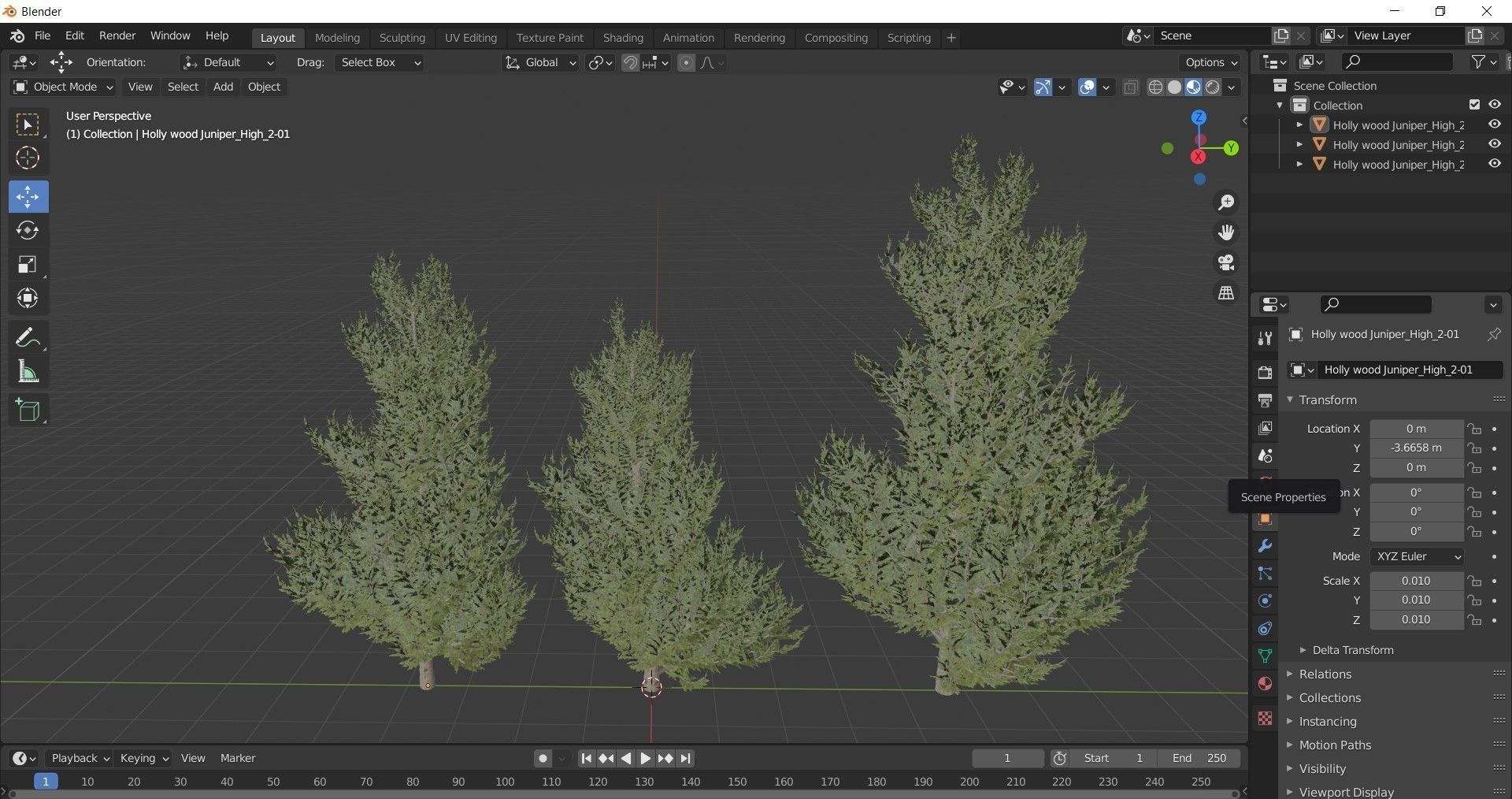Open the Scene properties tab
The height and width of the screenshot is (799, 1512).
pos(1265,455)
